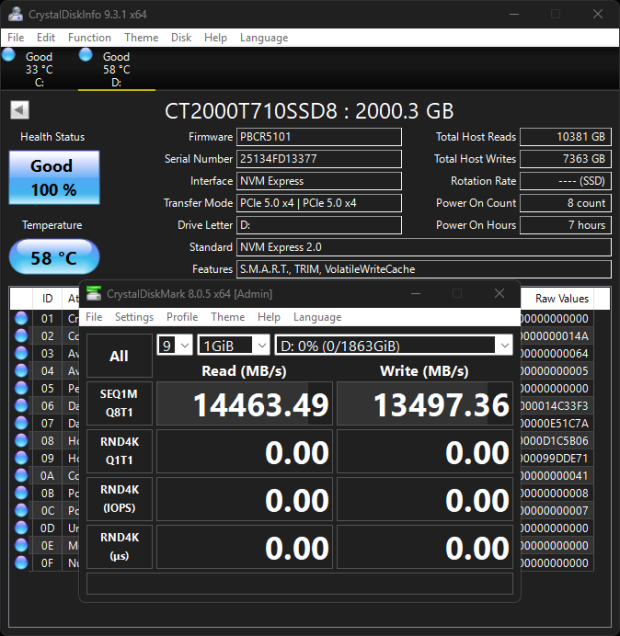Image resolution: width=620 pixels, height=636 pixels.
Task: Select the D: drive status orb
Action: coord(86,55)
